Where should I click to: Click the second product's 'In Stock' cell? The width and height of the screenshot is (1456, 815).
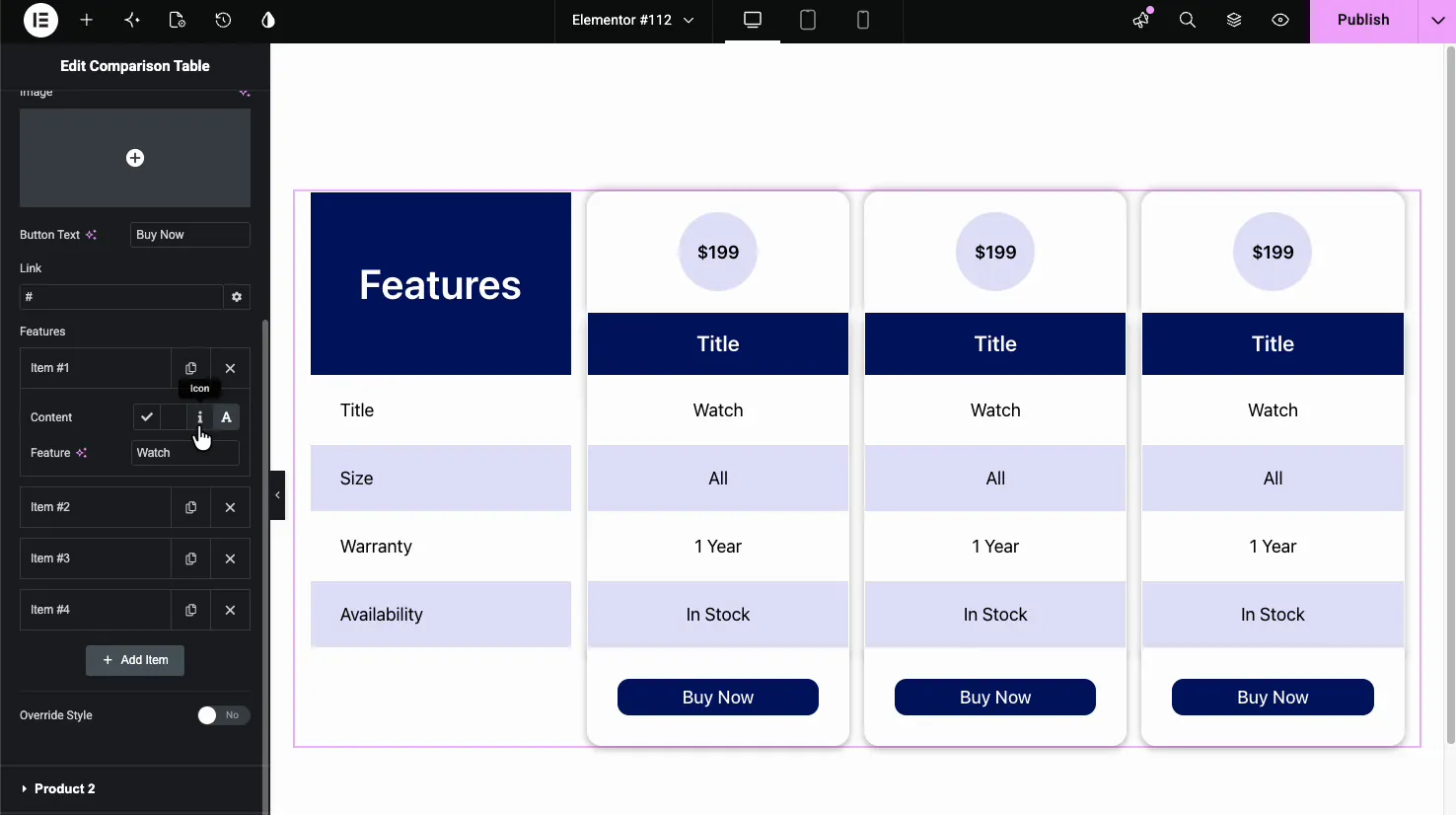coord(995,615)
